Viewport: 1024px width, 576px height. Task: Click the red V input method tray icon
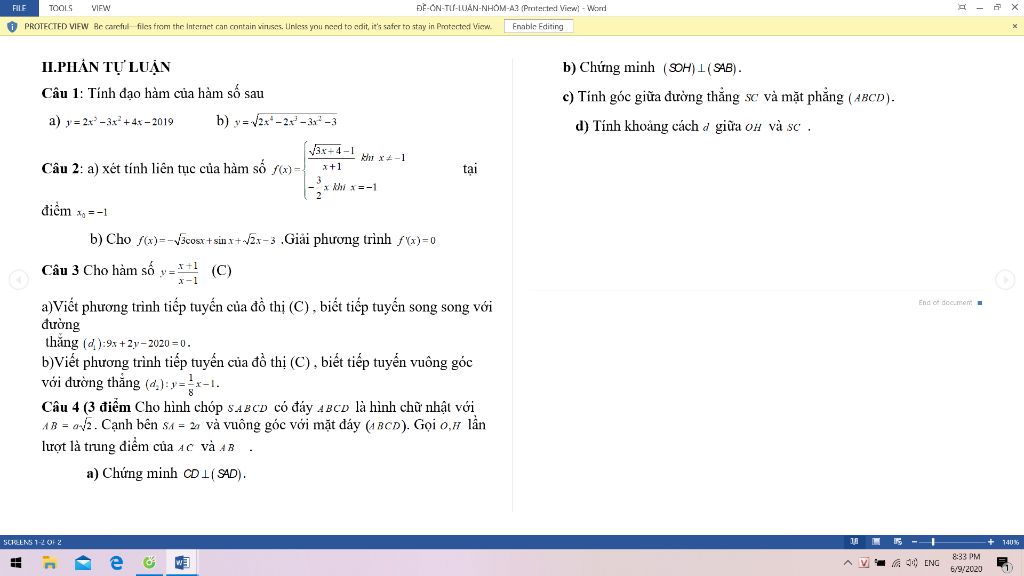864,562
